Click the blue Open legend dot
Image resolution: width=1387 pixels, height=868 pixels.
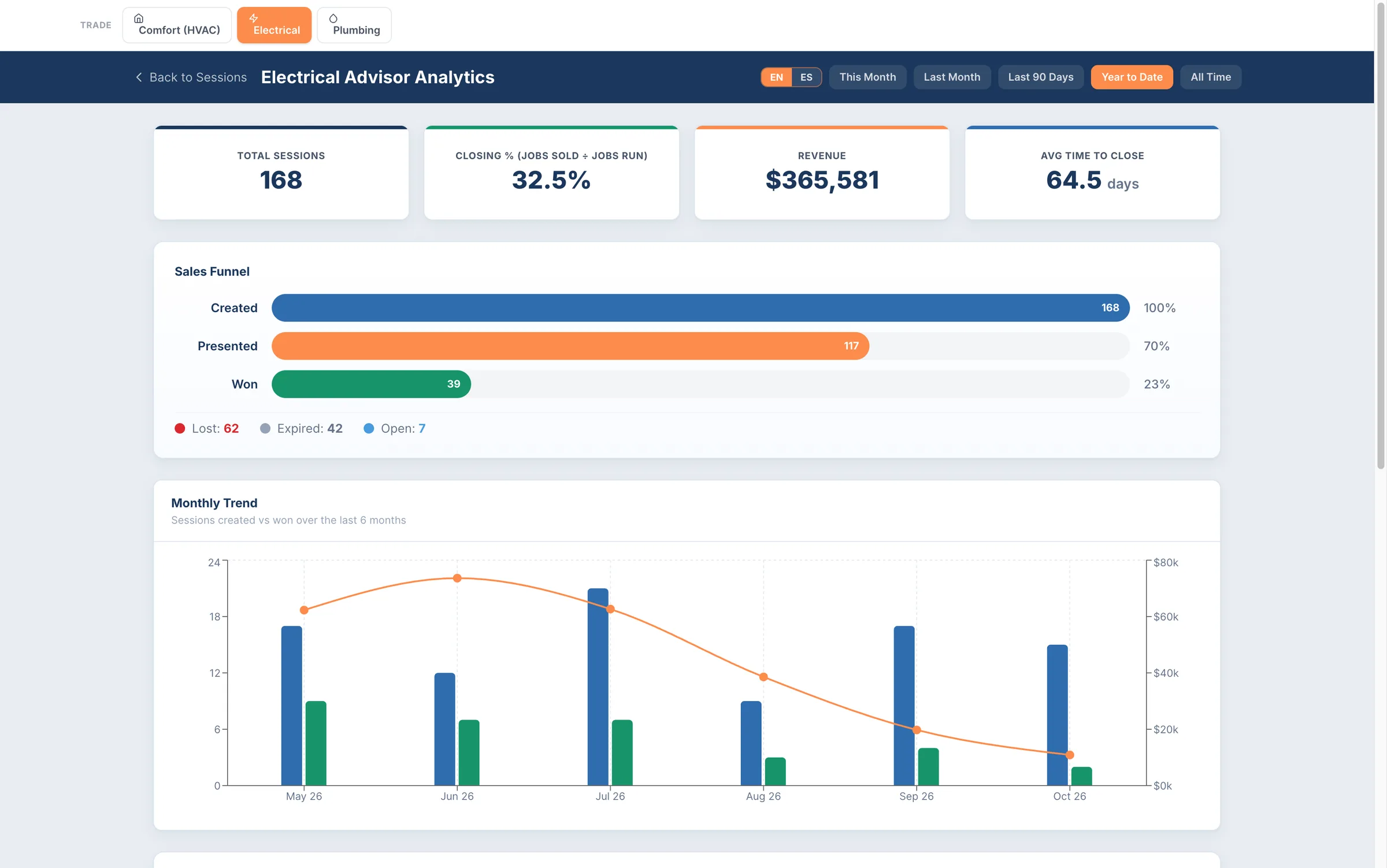tap(369, 428)
